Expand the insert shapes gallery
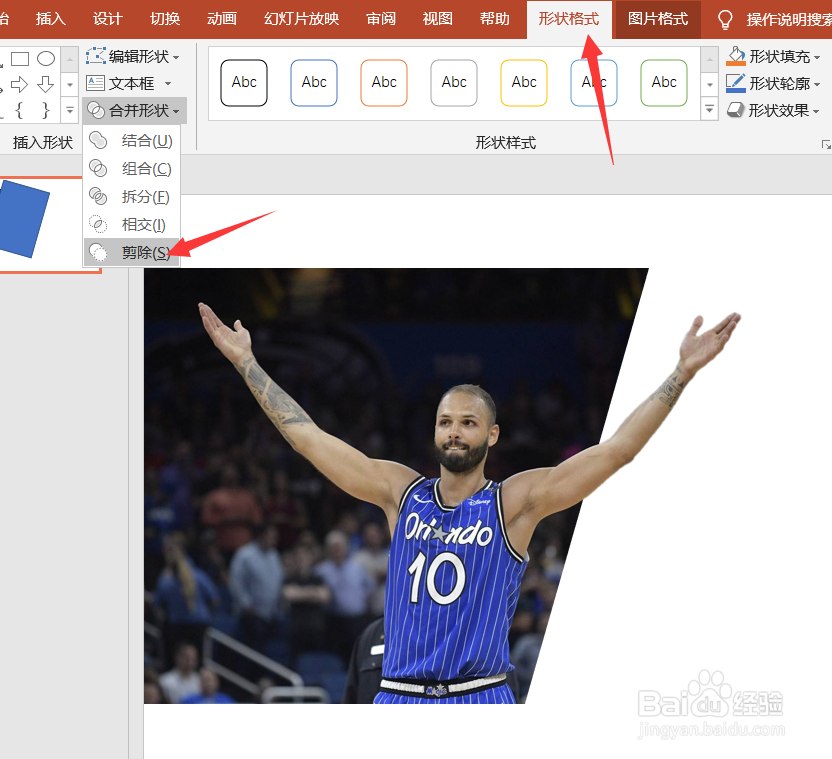This screenshot has height=759, width=832. [70, 110]
